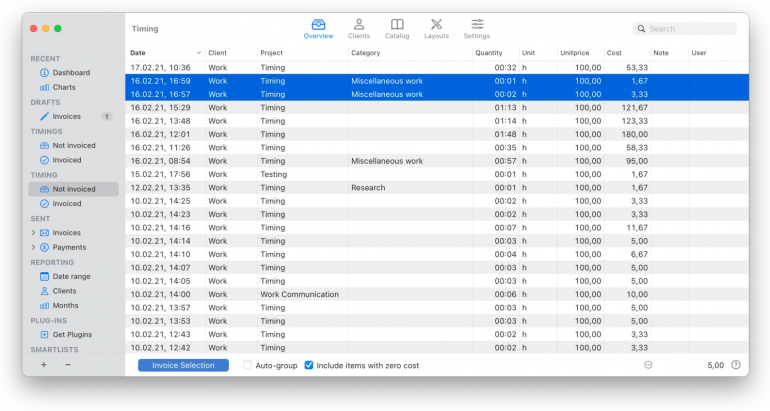Open Dashboard in the sidebar

click(x=71, y=73)
